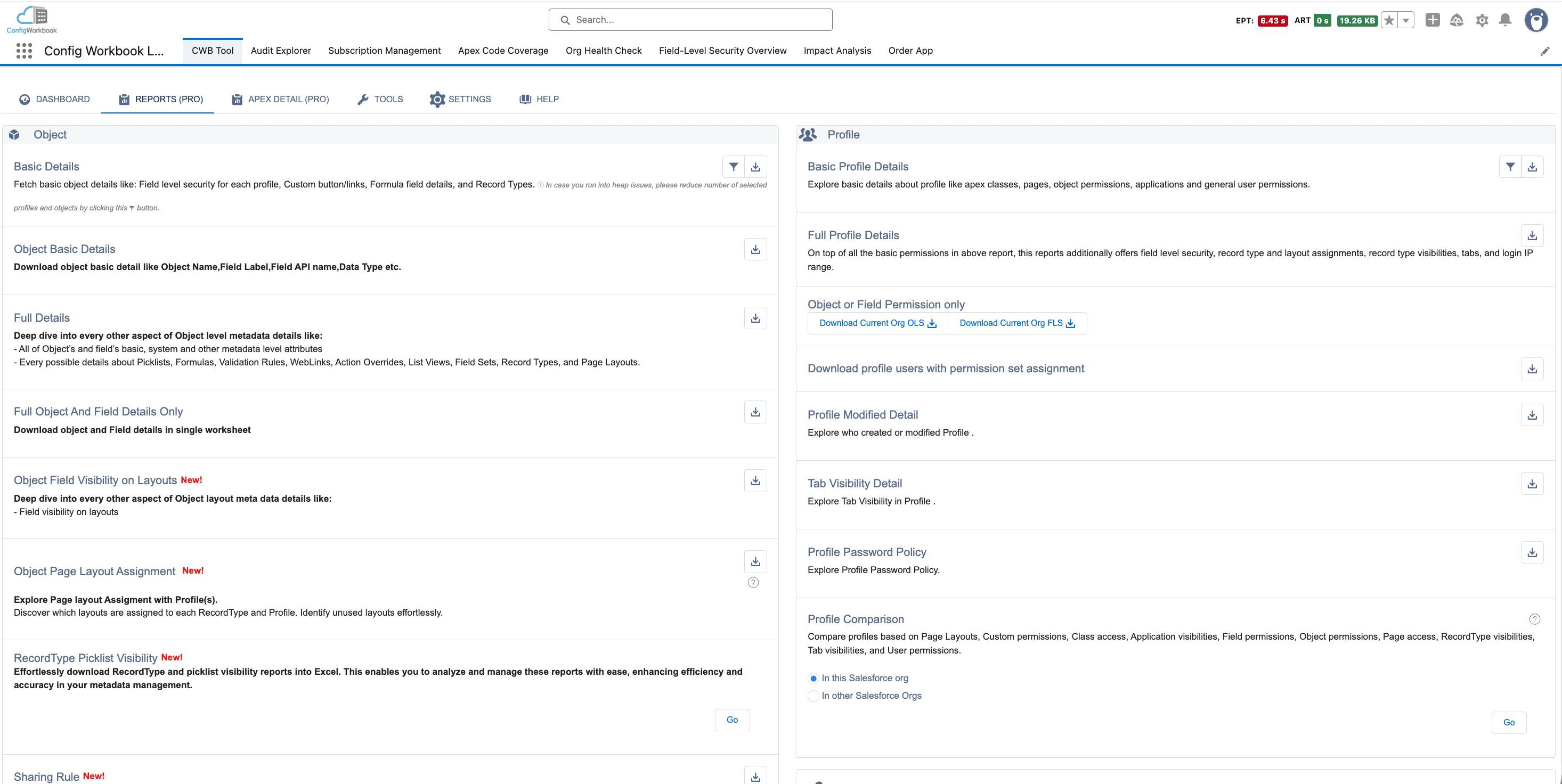Focus the global Search field
Image resolution: width=1562 pixels, height=784 pixels.
point(690,20)
